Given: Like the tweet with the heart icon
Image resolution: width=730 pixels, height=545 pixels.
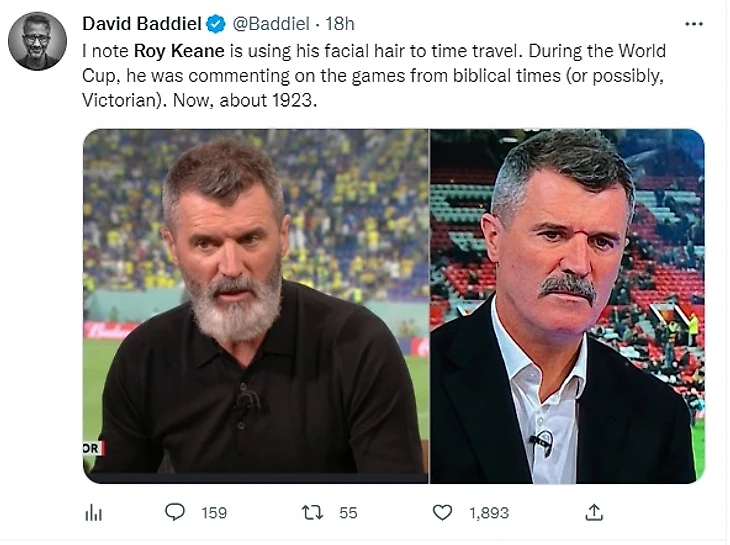Looking at the screenshot, I should pos(442,512).
